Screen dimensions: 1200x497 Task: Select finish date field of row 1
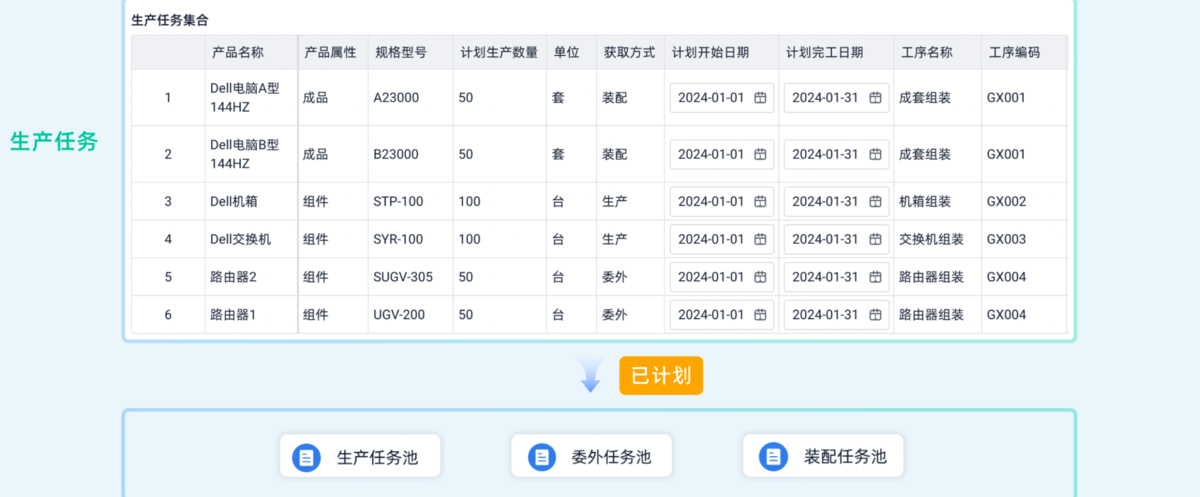click(x=837, y=98)
